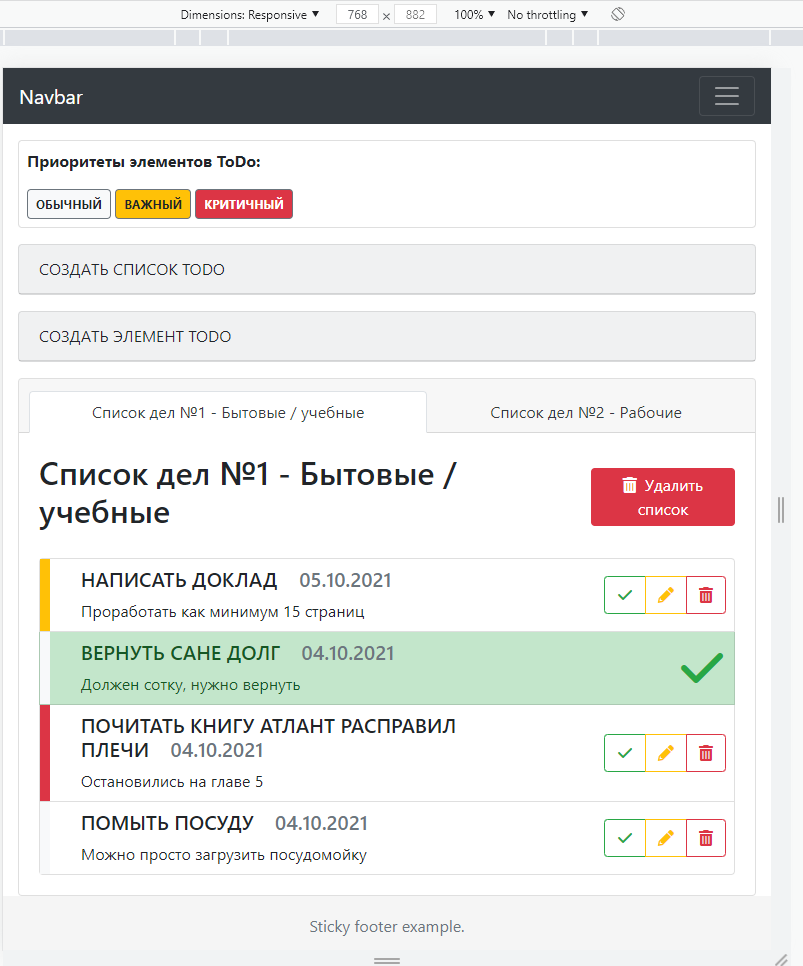Click the red Критичный priority swatch
The image size is (803, 966).
[x=243, y=203]
